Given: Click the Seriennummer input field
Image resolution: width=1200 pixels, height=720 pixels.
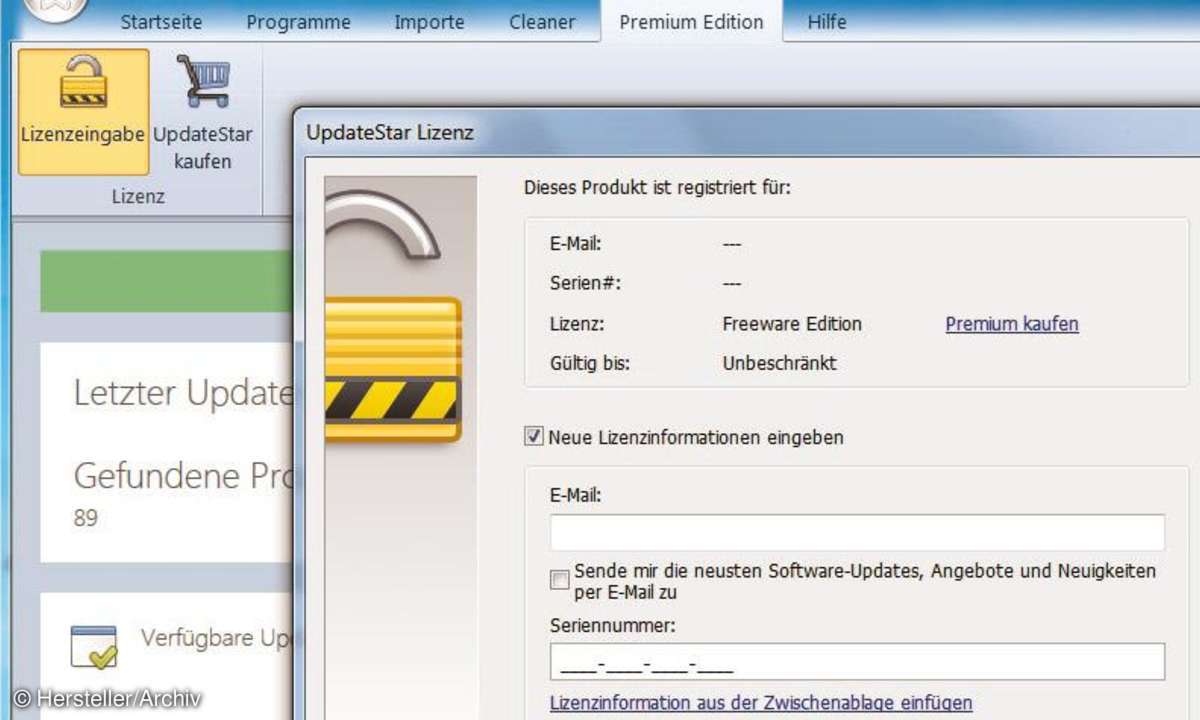Looking at the screenshot, I should [x=857, y=662].
